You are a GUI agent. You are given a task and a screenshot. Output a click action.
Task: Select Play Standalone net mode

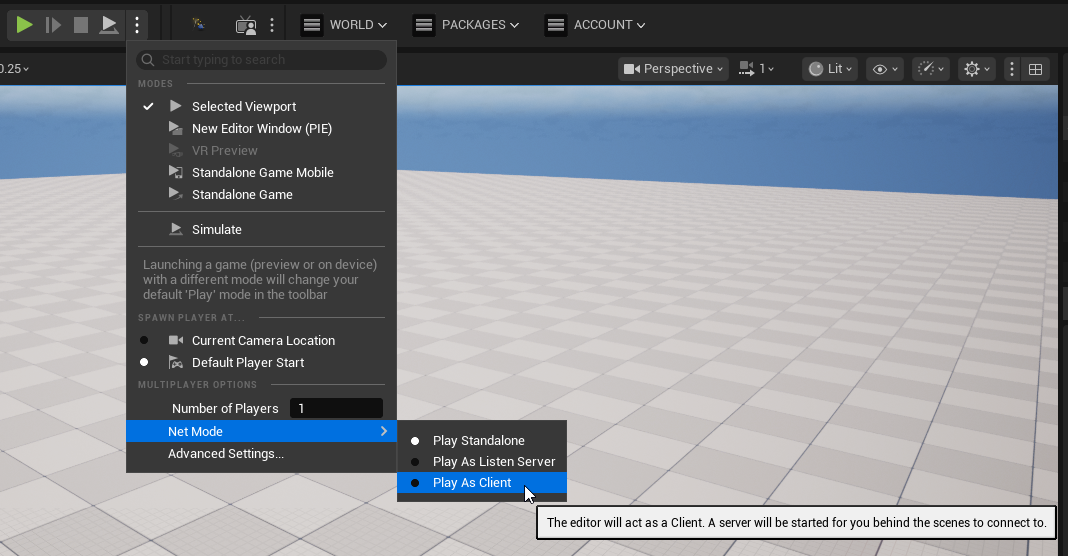[482, 441]
